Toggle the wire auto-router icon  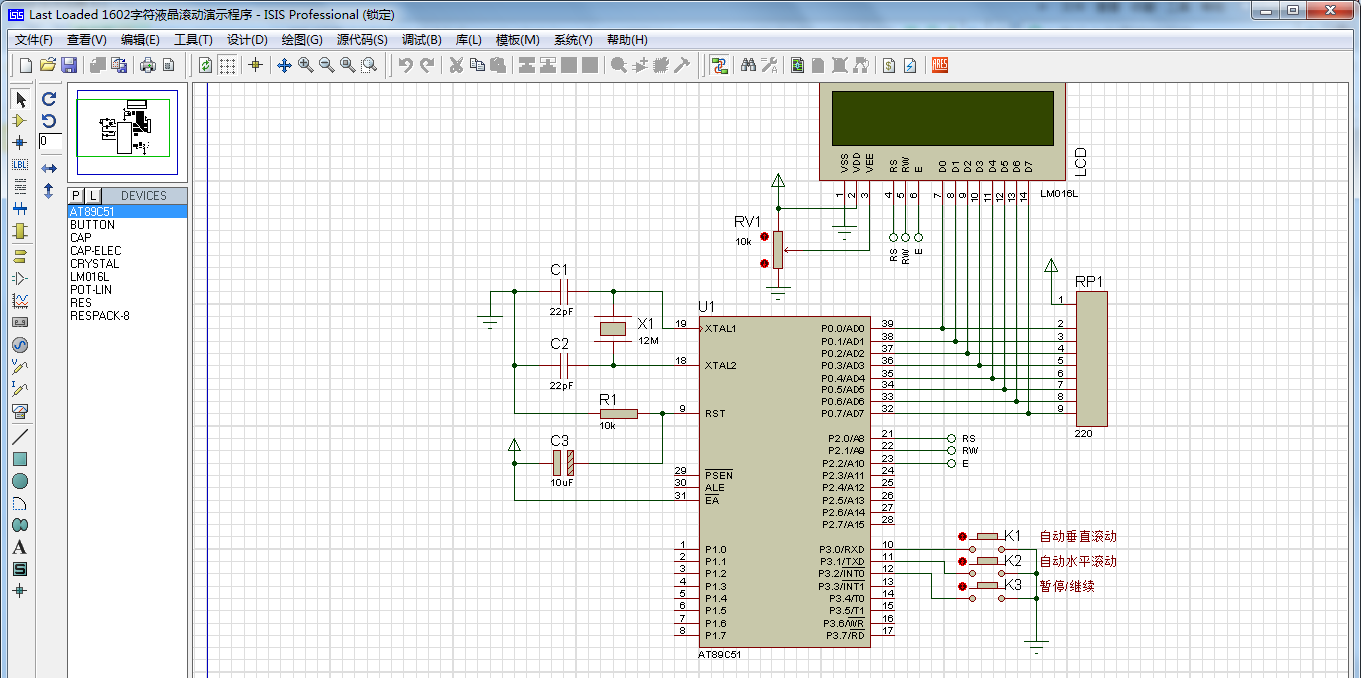coord(719,65)
